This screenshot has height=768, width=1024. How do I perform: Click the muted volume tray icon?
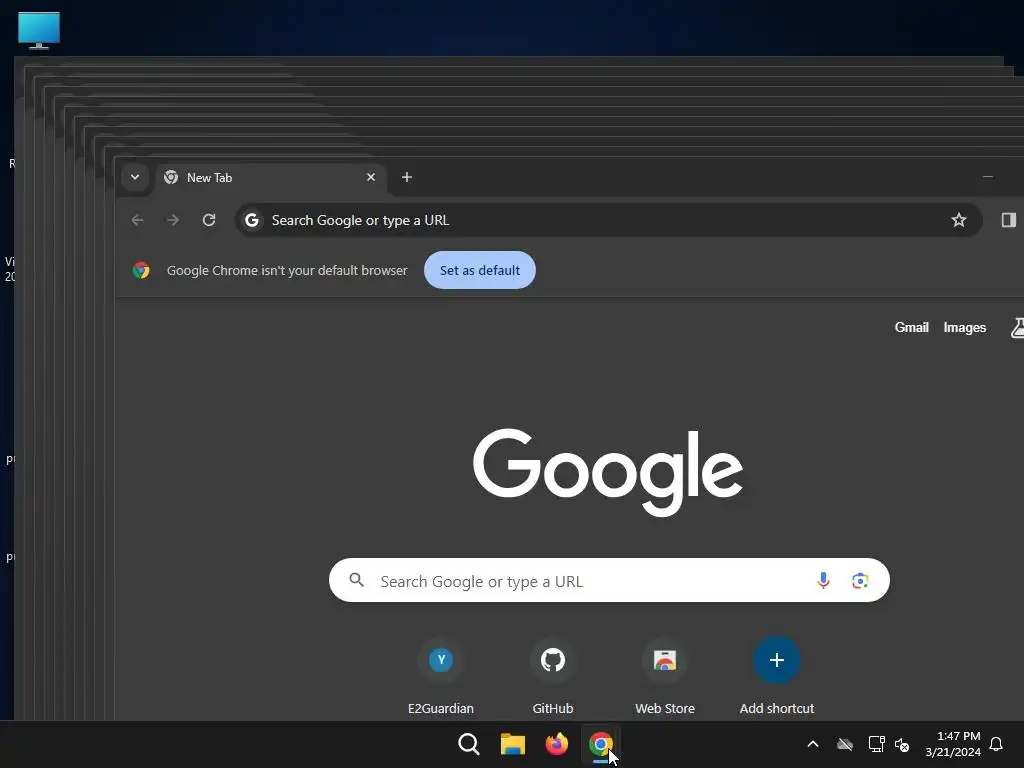coord(903,744)
